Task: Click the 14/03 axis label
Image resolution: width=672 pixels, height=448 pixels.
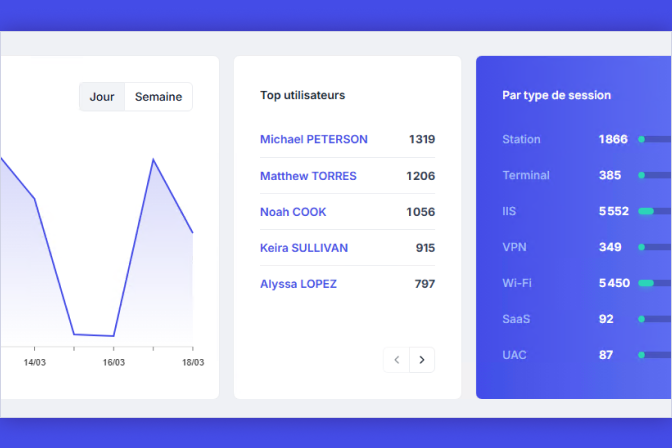Action: (35, 363)
